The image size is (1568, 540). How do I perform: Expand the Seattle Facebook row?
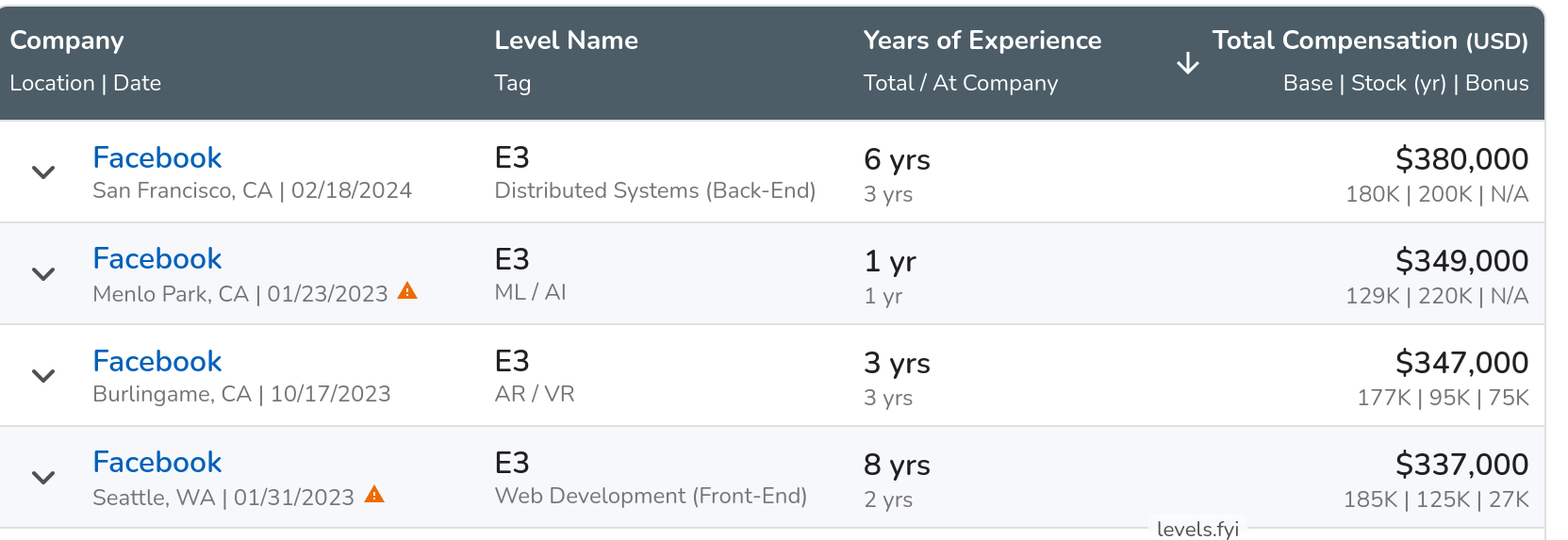[43, 478]
